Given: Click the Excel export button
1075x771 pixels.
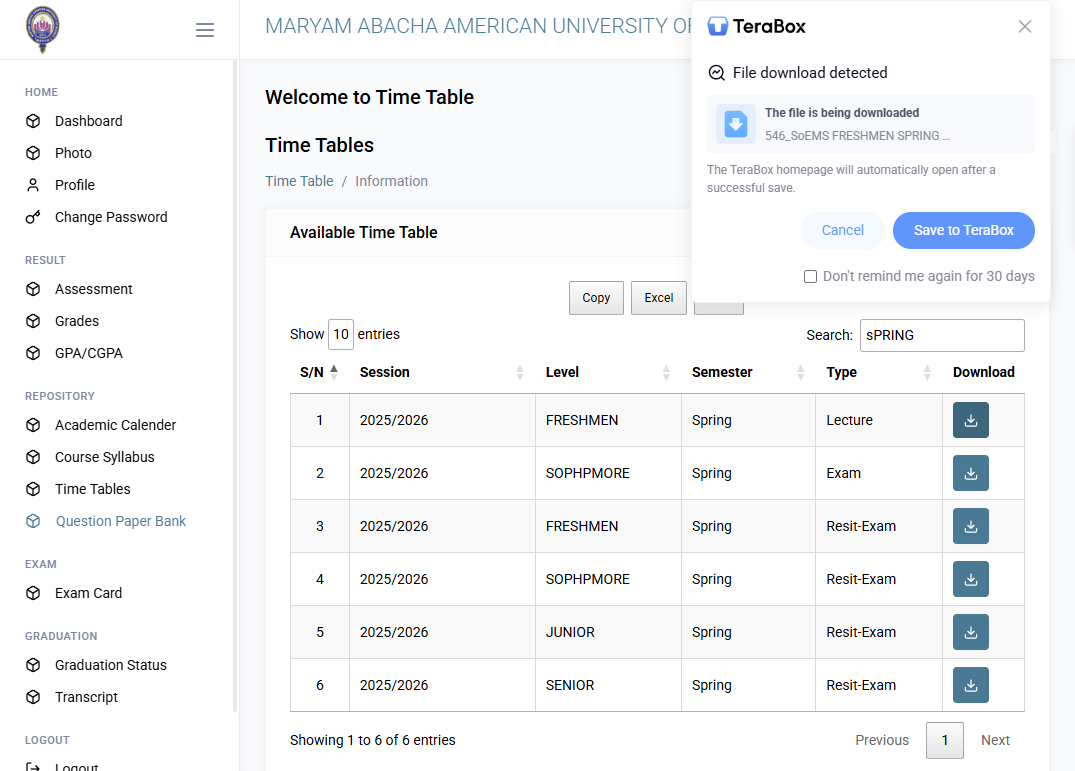Looking at the screenshot, I should pos(659,298).
